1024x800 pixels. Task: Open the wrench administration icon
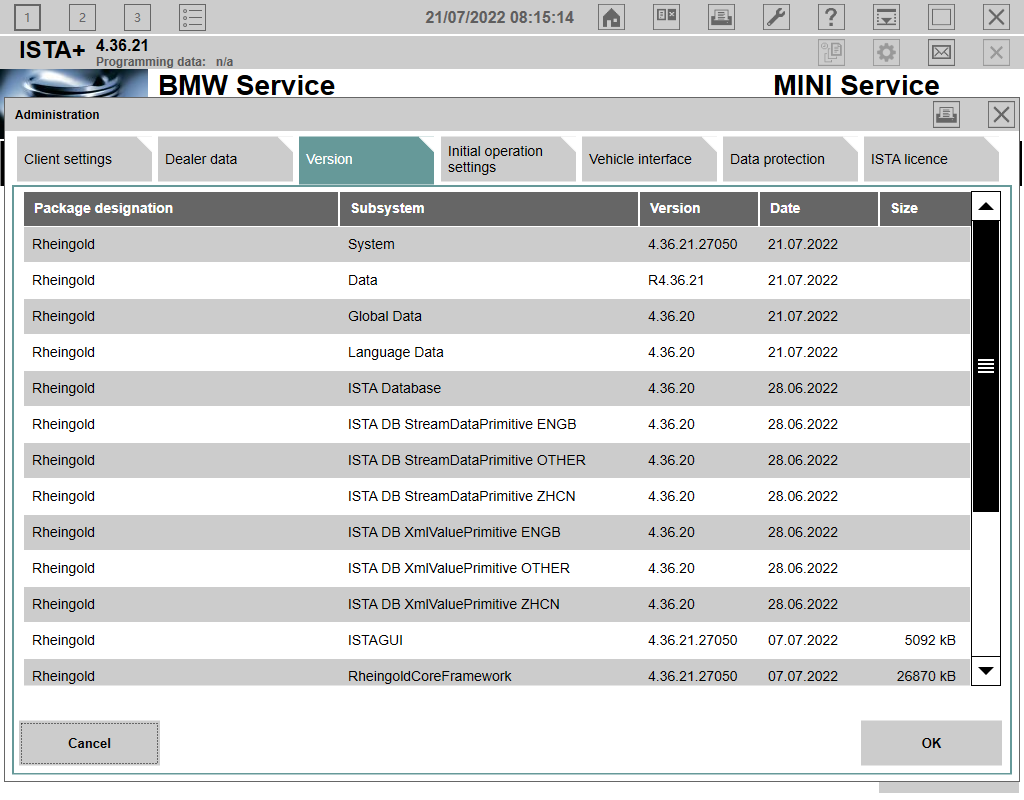(x=776, y=18)
